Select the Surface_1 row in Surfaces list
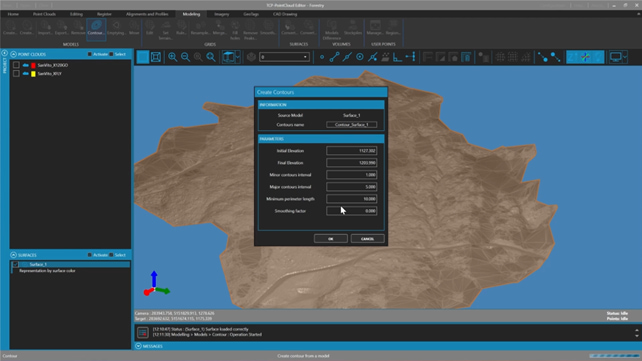 tap(70, 264)
